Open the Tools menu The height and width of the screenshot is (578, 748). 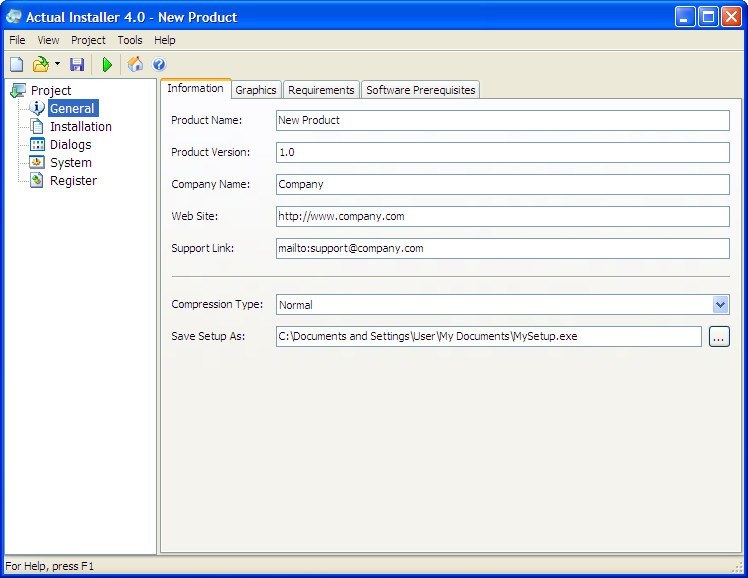[x=130, y=40]
